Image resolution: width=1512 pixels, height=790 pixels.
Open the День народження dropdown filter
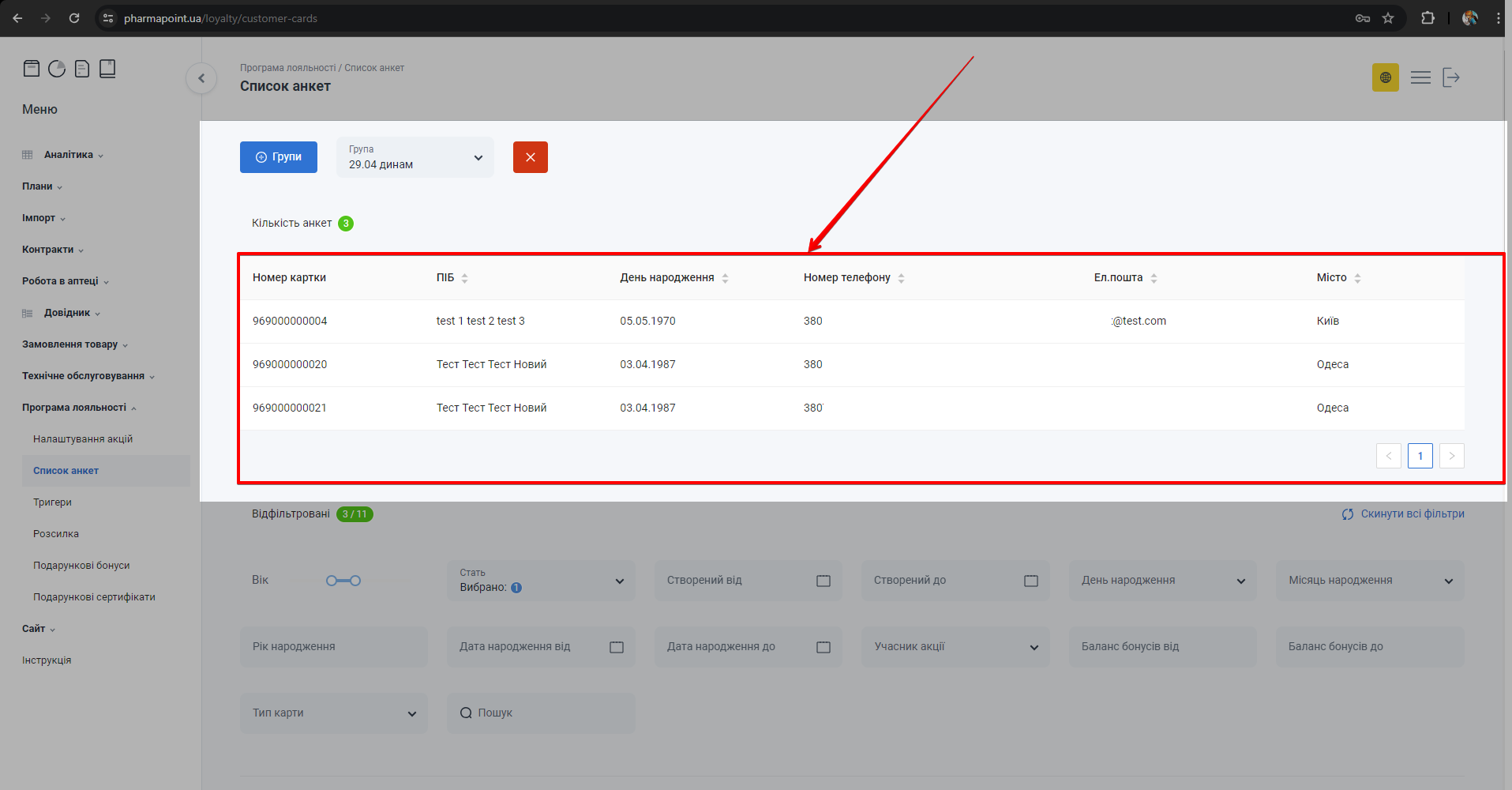tap(1162, 581)
